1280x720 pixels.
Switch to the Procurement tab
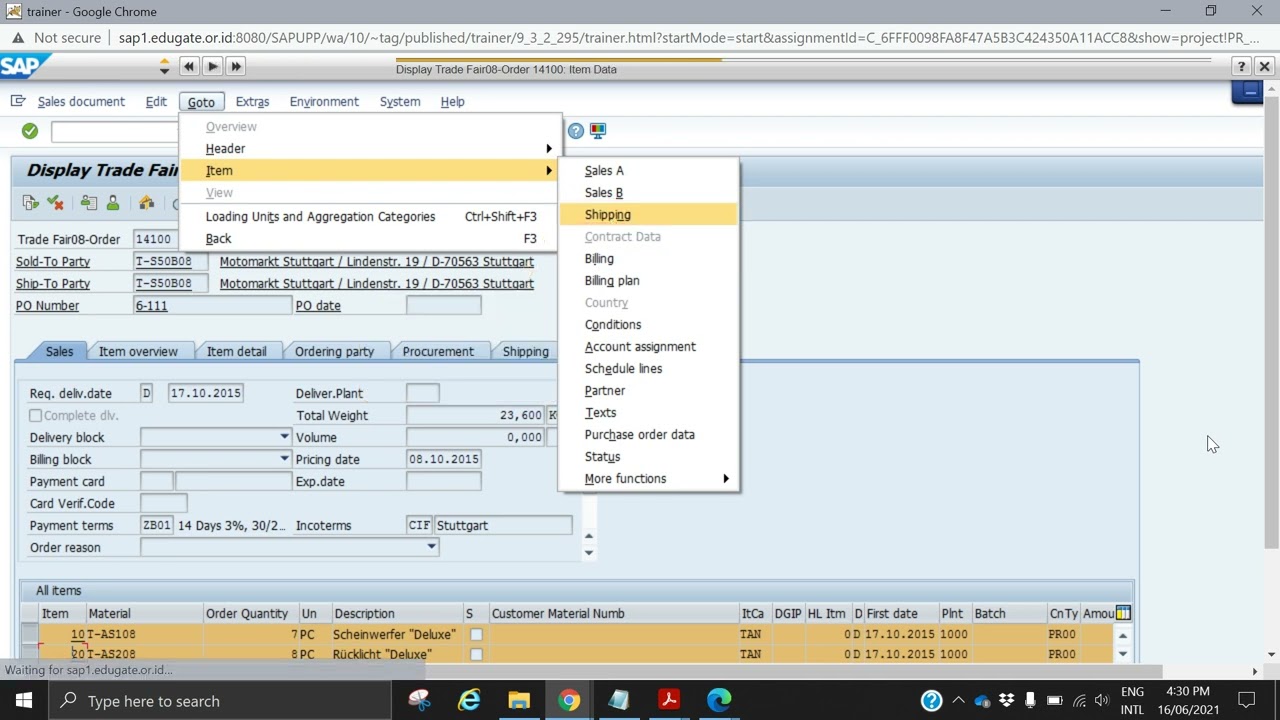click(438, 351)
